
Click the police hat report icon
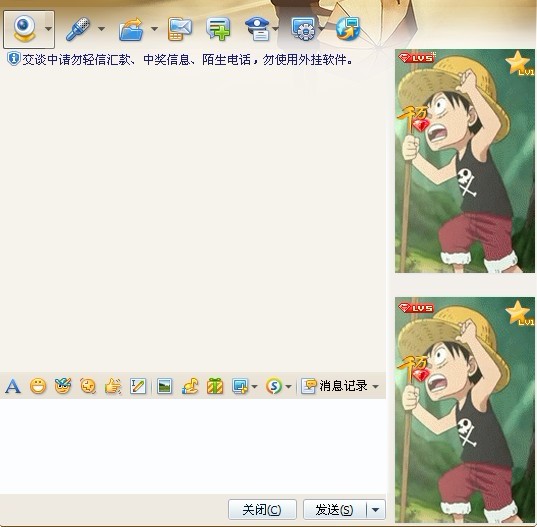258,29
